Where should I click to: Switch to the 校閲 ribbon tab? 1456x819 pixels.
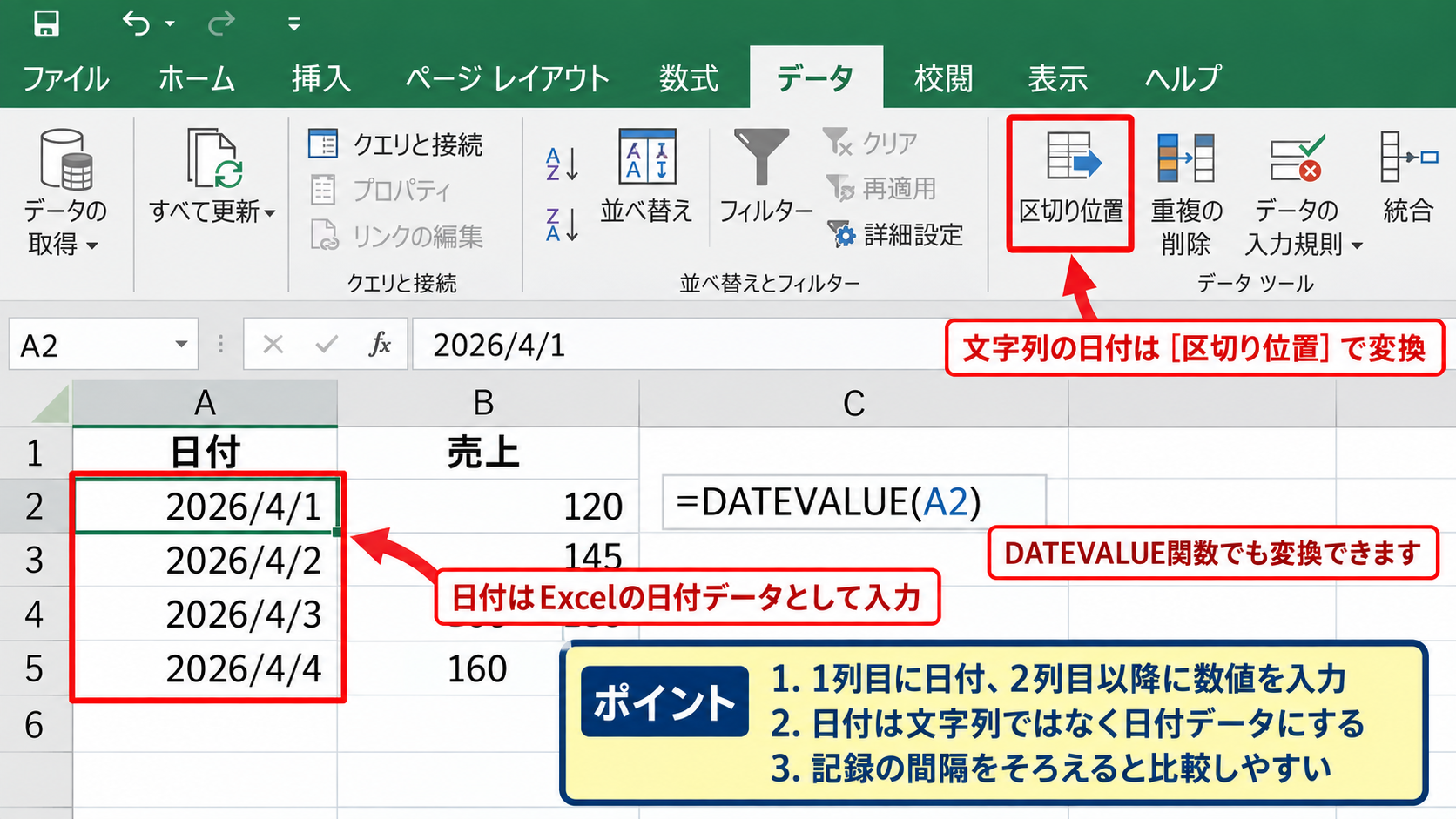944,79
